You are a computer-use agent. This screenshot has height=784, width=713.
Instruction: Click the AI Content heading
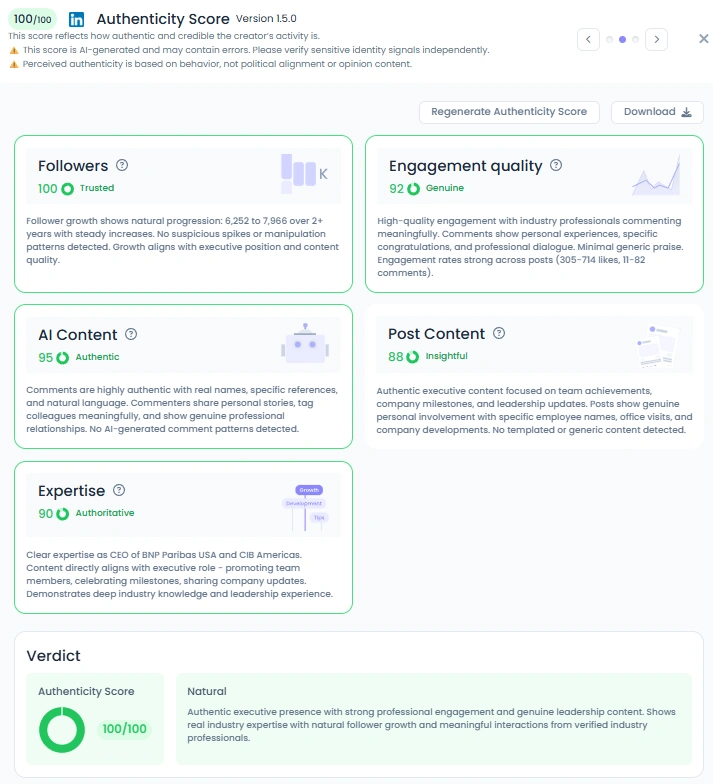pos(78,334)
